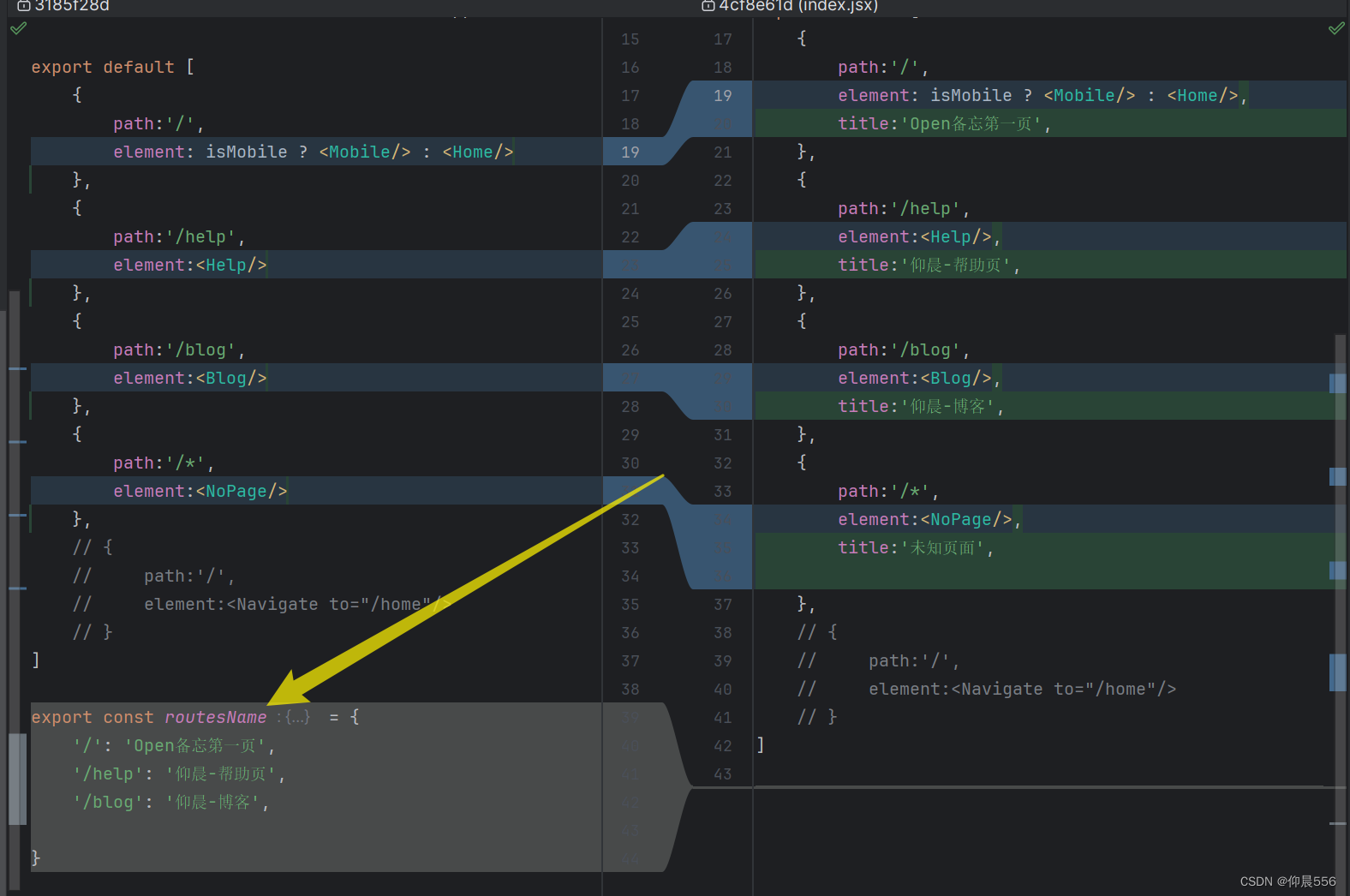Click 'element:<Help/>,' in right pane

point(920,236)
